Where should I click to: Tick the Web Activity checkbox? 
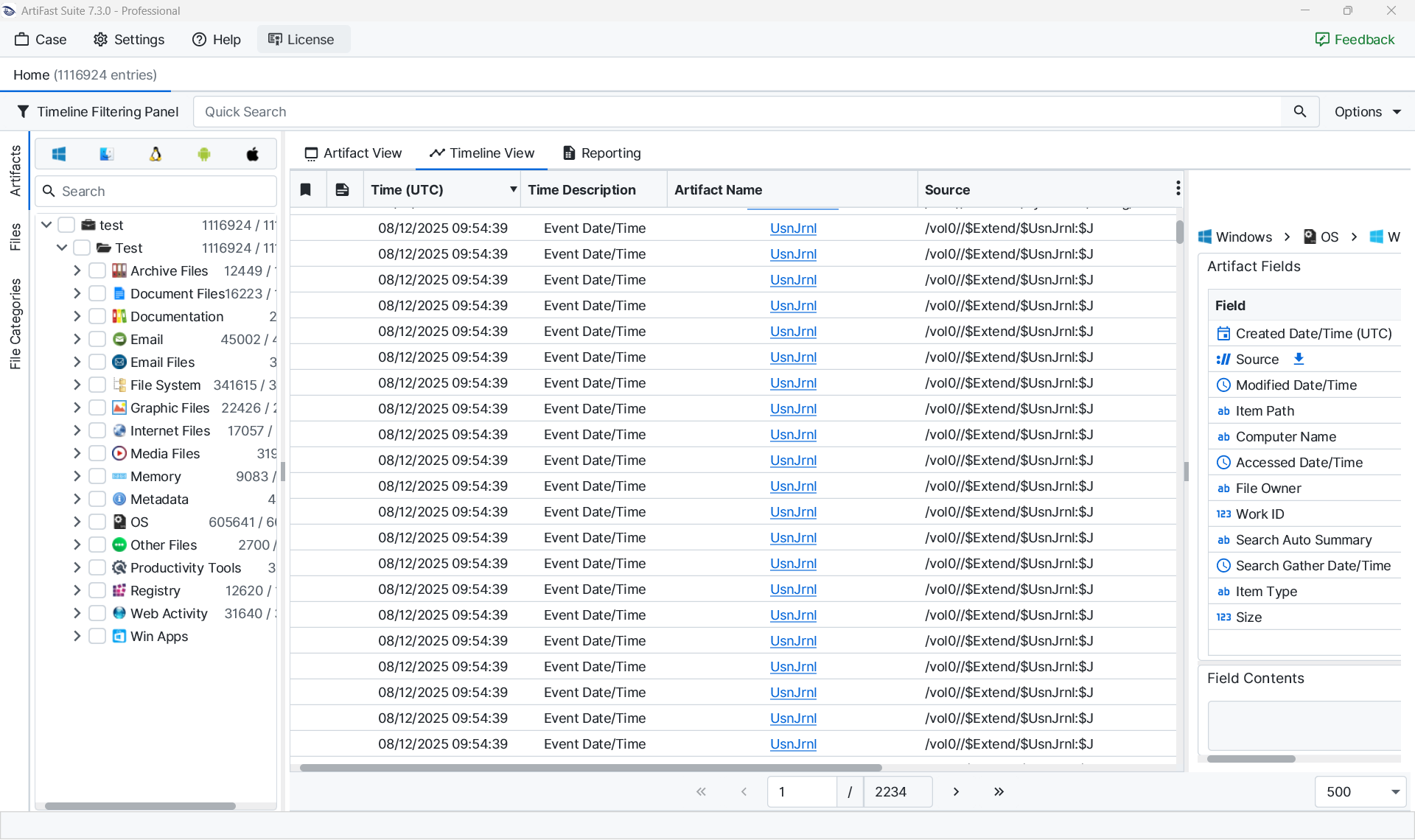[97, 614]
